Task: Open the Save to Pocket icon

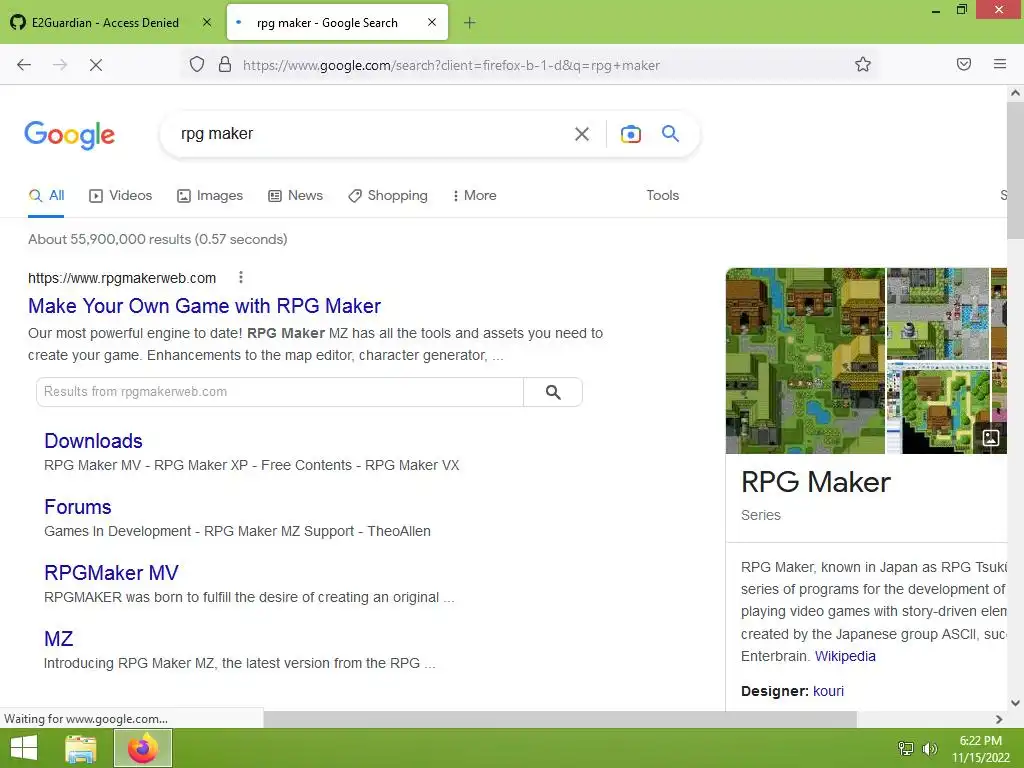Action: point(964,64)
